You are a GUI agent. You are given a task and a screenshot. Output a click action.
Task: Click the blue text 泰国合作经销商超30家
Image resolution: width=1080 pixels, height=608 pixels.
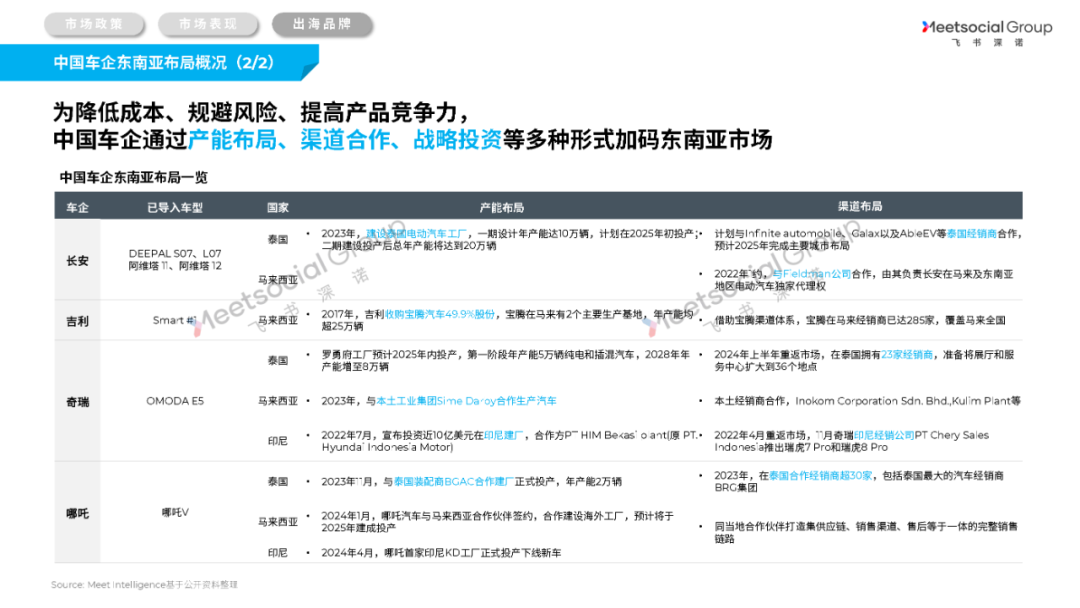coord(820,475)
